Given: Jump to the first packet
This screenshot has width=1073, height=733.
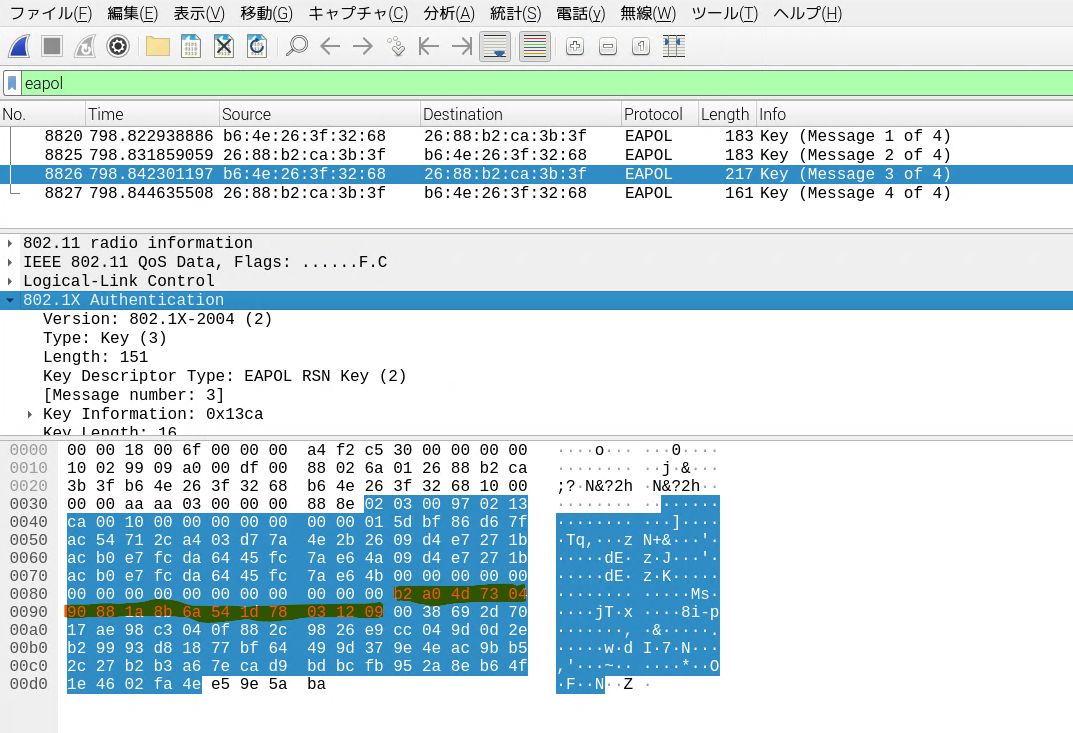Looking at the screenshot, I should pyautogui.click(x=428, y=47).
